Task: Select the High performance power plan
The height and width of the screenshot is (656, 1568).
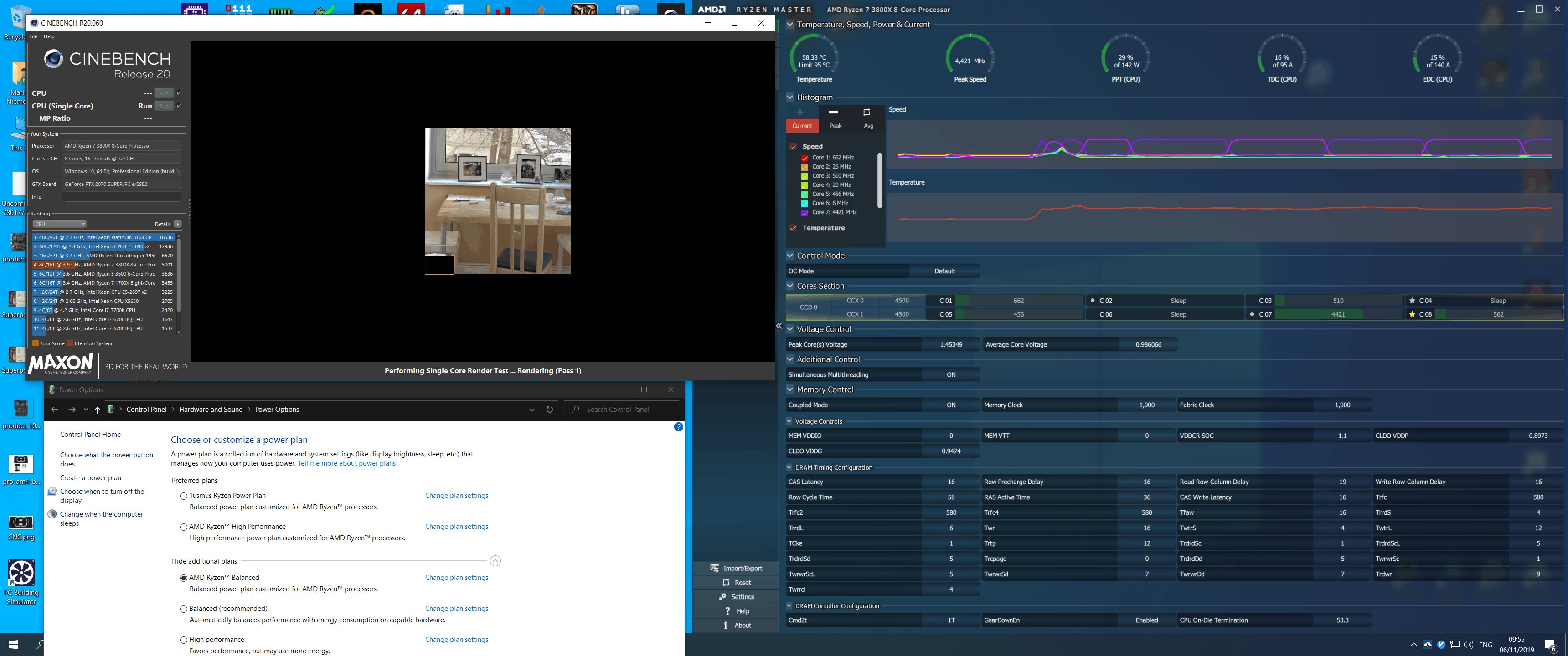Action: (x=183, y=640)
